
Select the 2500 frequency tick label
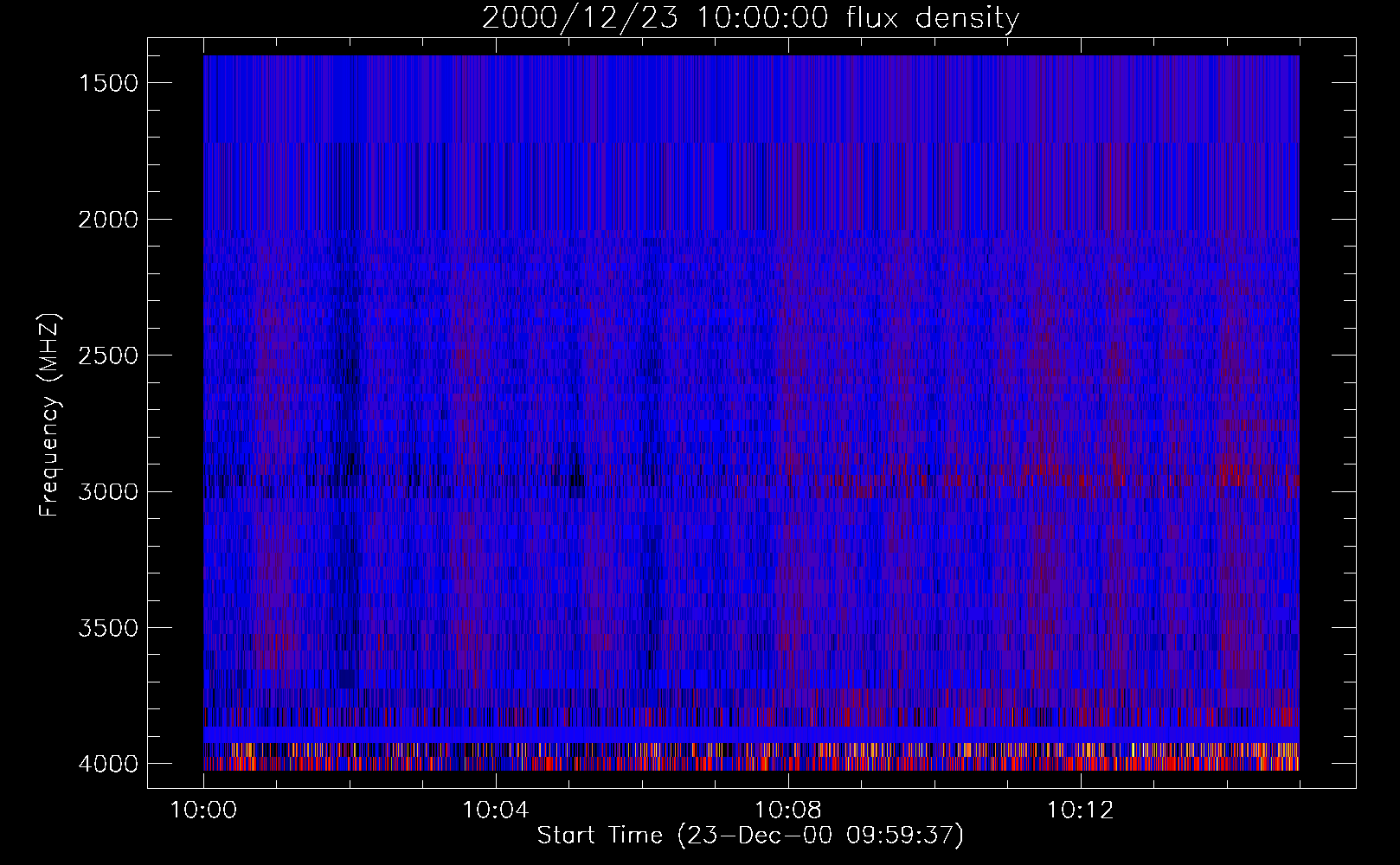click(x=108, y=356)
